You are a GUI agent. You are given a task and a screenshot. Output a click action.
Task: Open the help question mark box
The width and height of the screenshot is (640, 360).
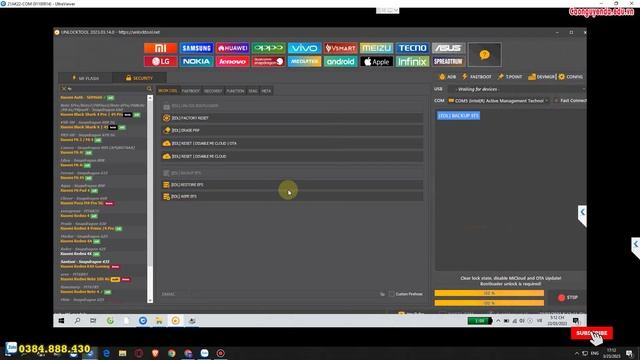(484, 55)
